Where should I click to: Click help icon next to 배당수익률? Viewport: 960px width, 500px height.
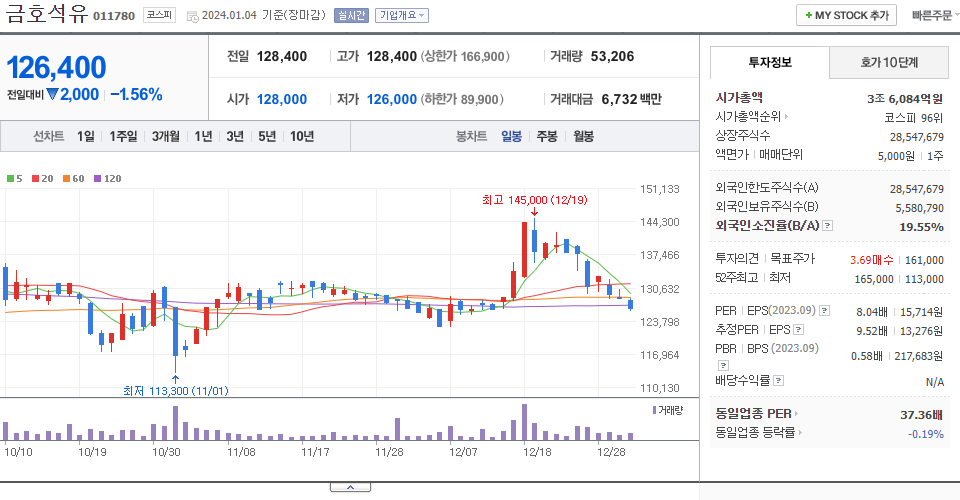[778, 381]
